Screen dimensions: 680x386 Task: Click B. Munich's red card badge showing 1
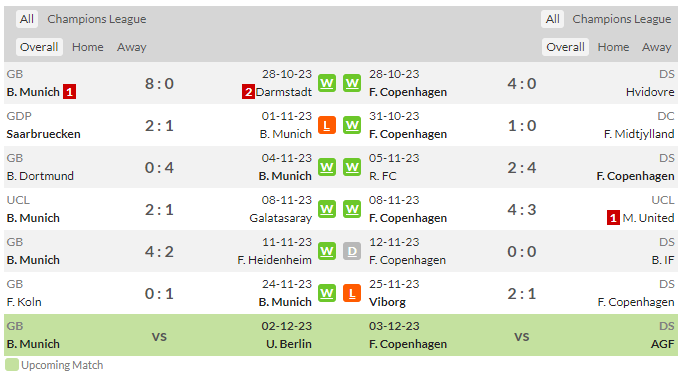69,92
